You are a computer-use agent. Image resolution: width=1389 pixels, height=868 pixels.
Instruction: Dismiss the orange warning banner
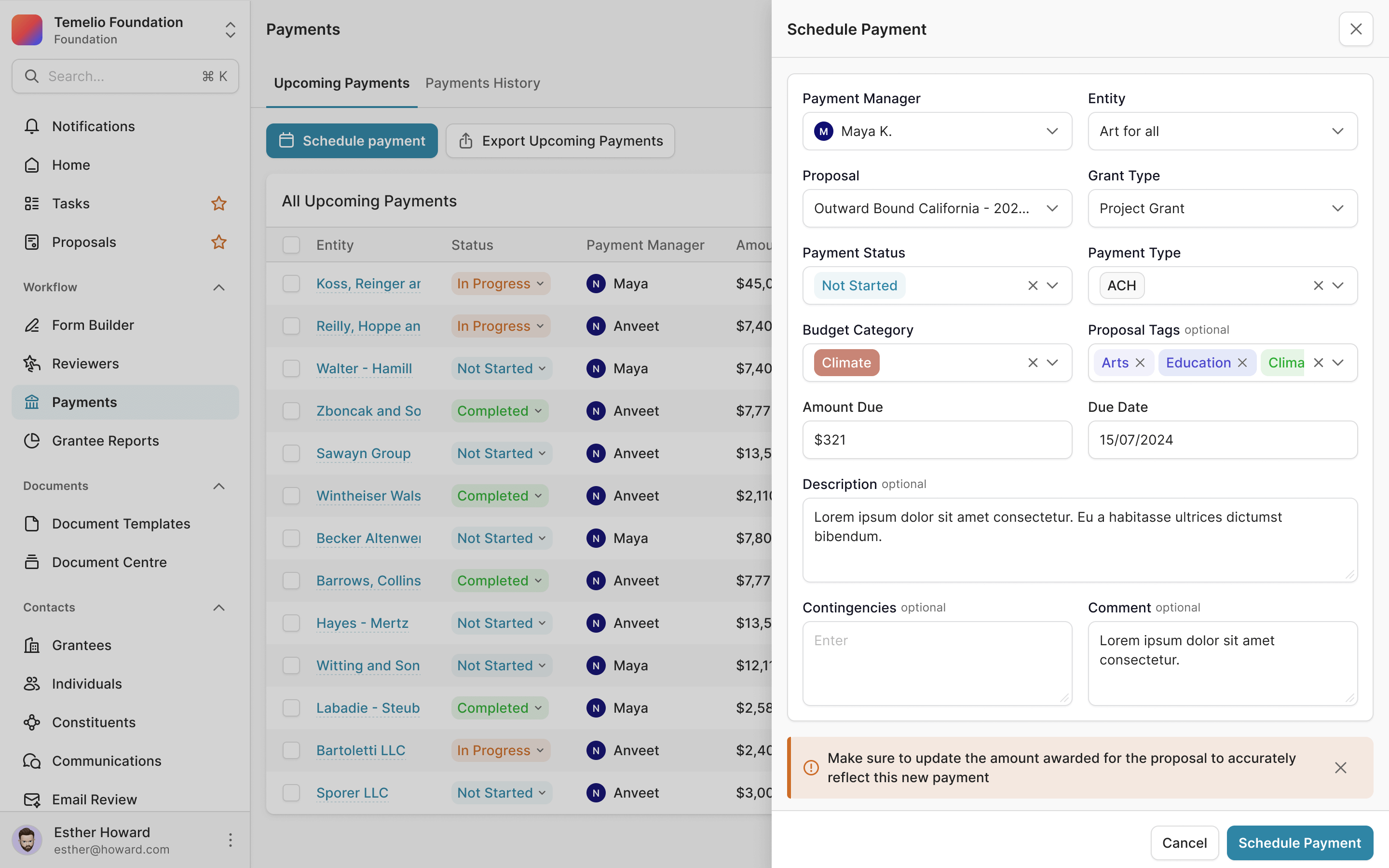tap(1340, 768)
